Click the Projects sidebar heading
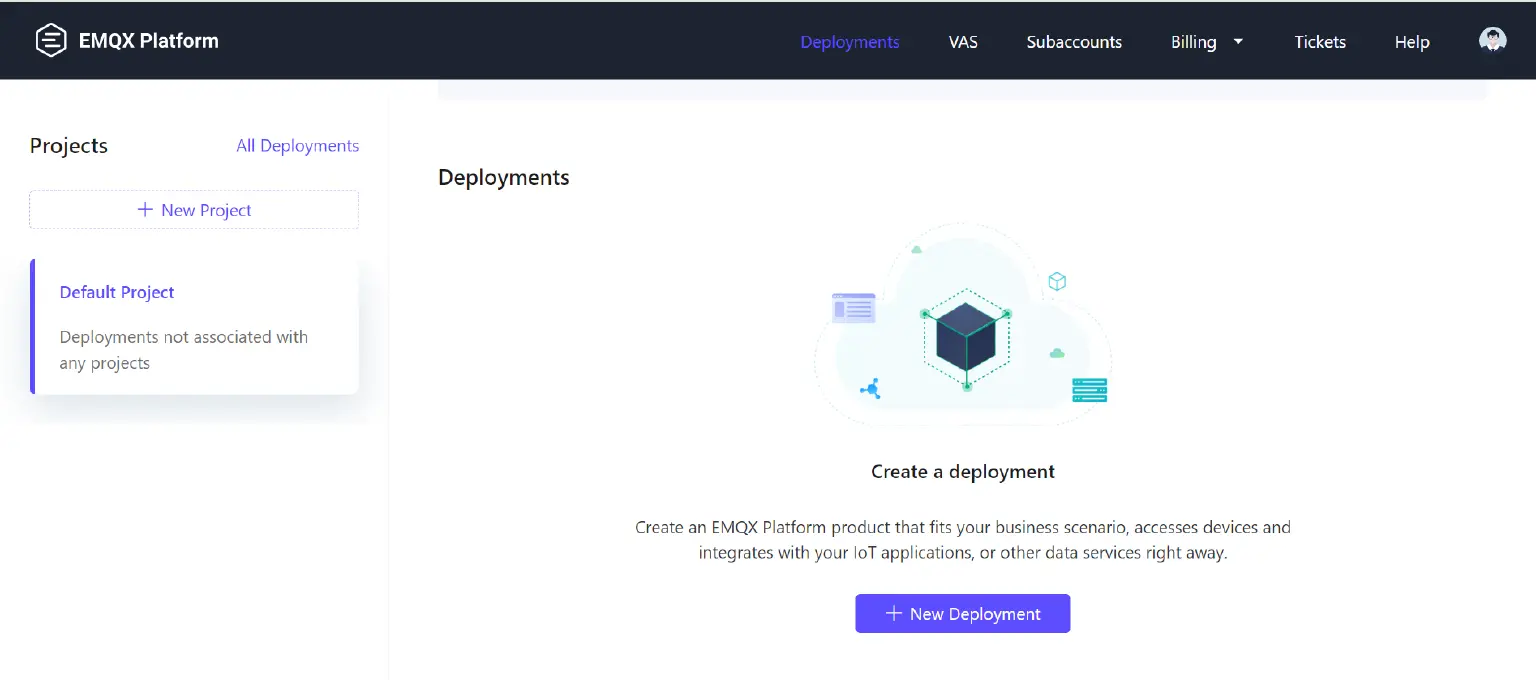1536x680 pixels. tap(68, 145)
